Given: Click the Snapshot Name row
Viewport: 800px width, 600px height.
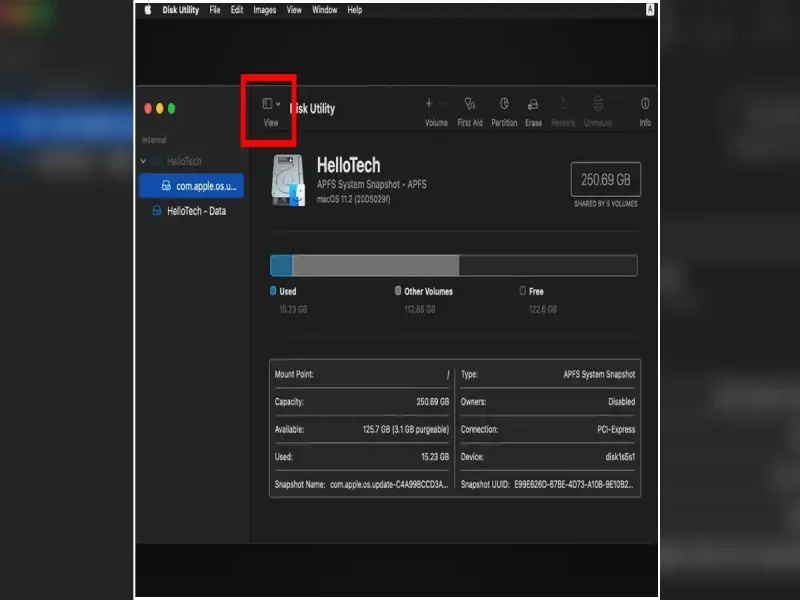Looking at the screenshot, I should tap(362, 484).
